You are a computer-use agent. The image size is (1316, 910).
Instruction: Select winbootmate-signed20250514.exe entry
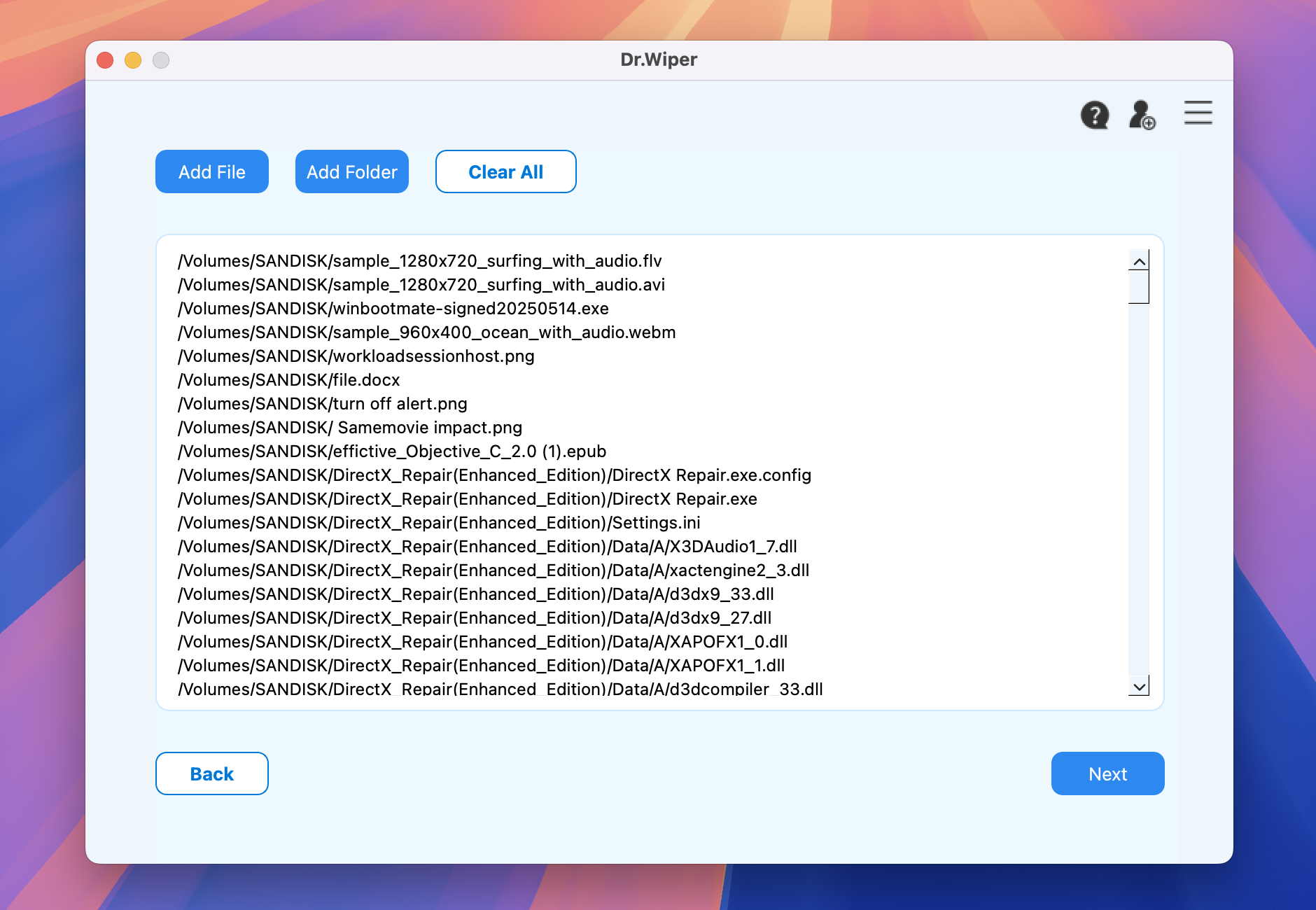coord(393,309)
